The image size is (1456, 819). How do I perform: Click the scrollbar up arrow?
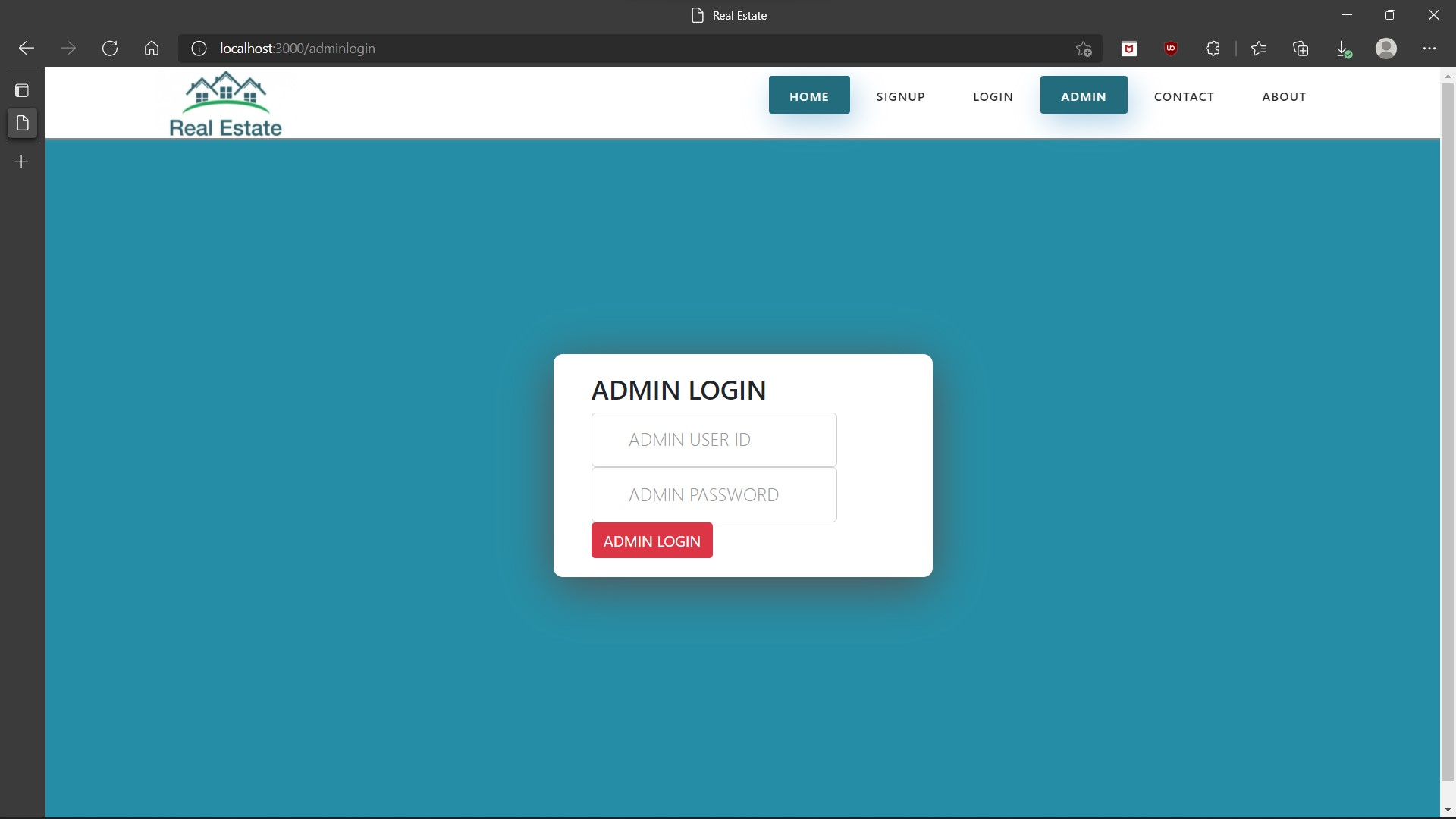[x=1448, y=76]
